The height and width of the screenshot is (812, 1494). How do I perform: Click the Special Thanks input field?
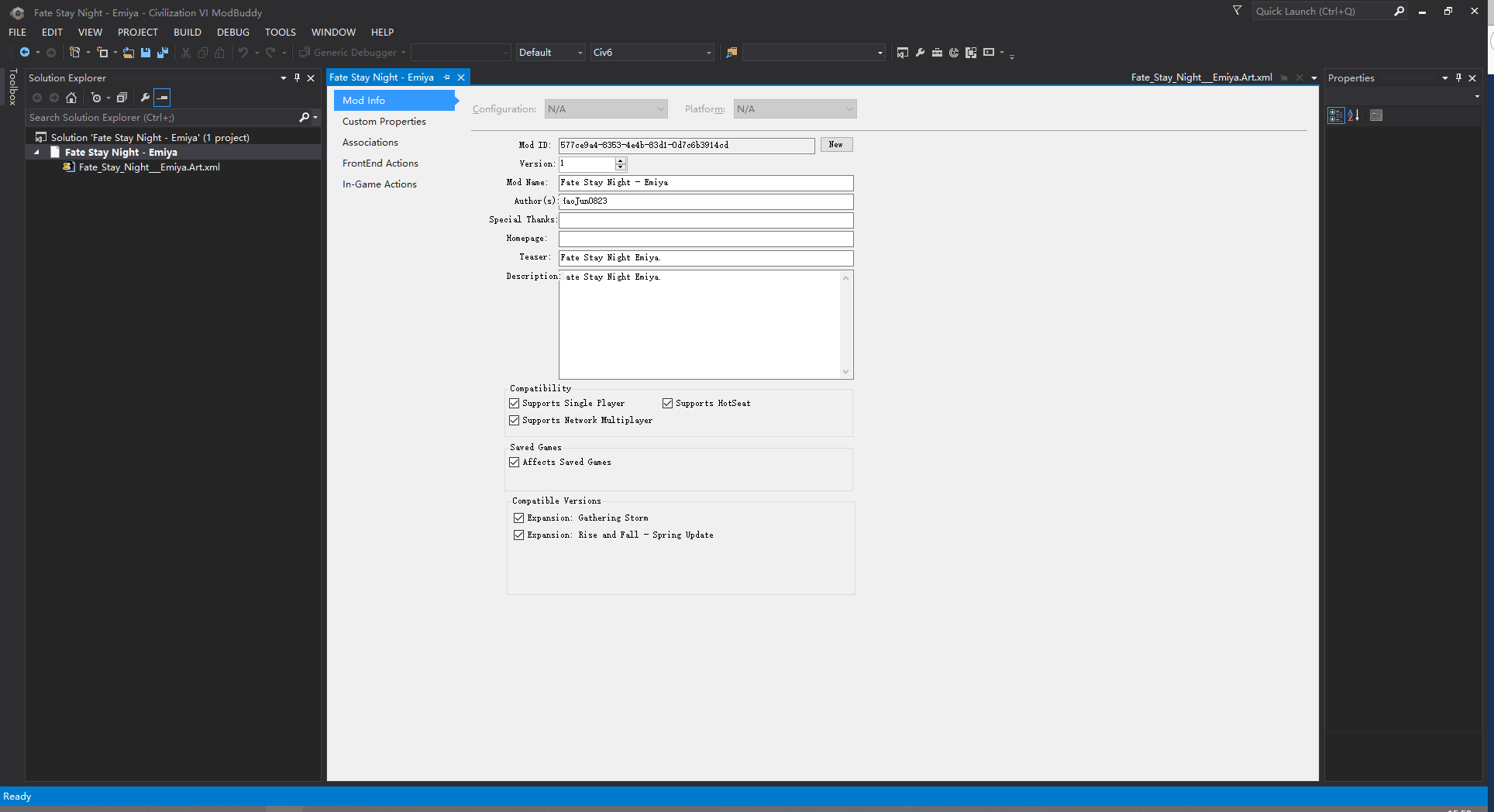(x=706, y=220)
